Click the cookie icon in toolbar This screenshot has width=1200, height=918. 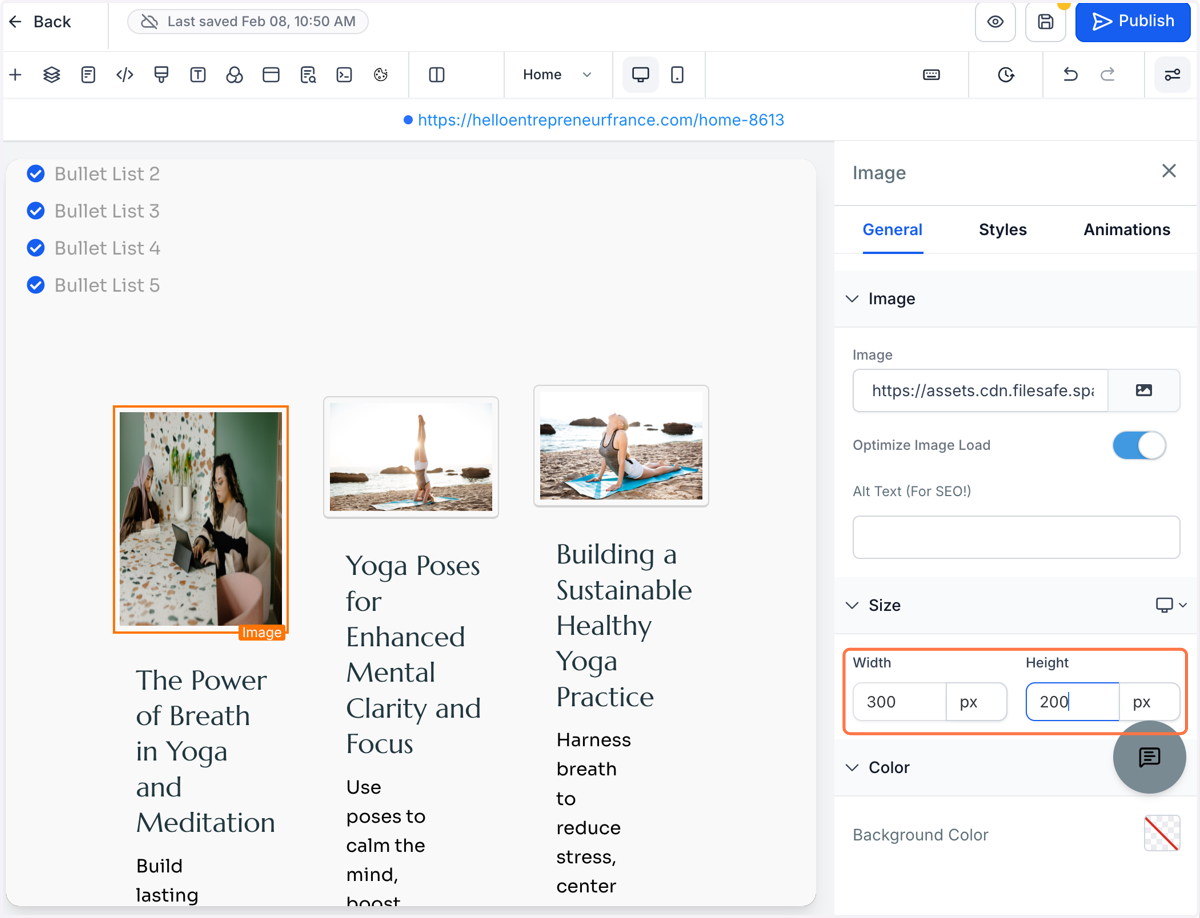coord(381,75)
